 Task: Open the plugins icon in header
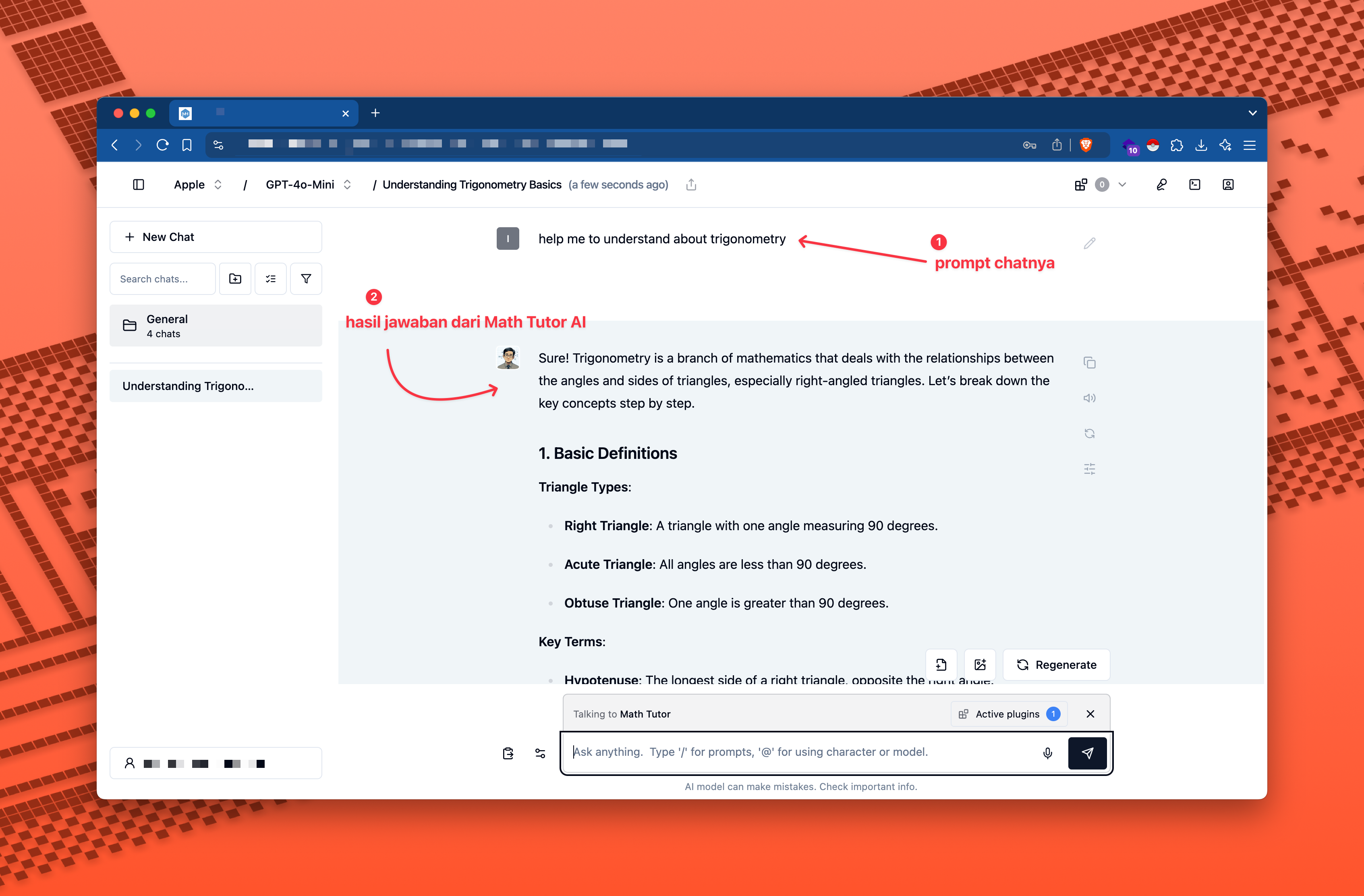click(1080, 185)
